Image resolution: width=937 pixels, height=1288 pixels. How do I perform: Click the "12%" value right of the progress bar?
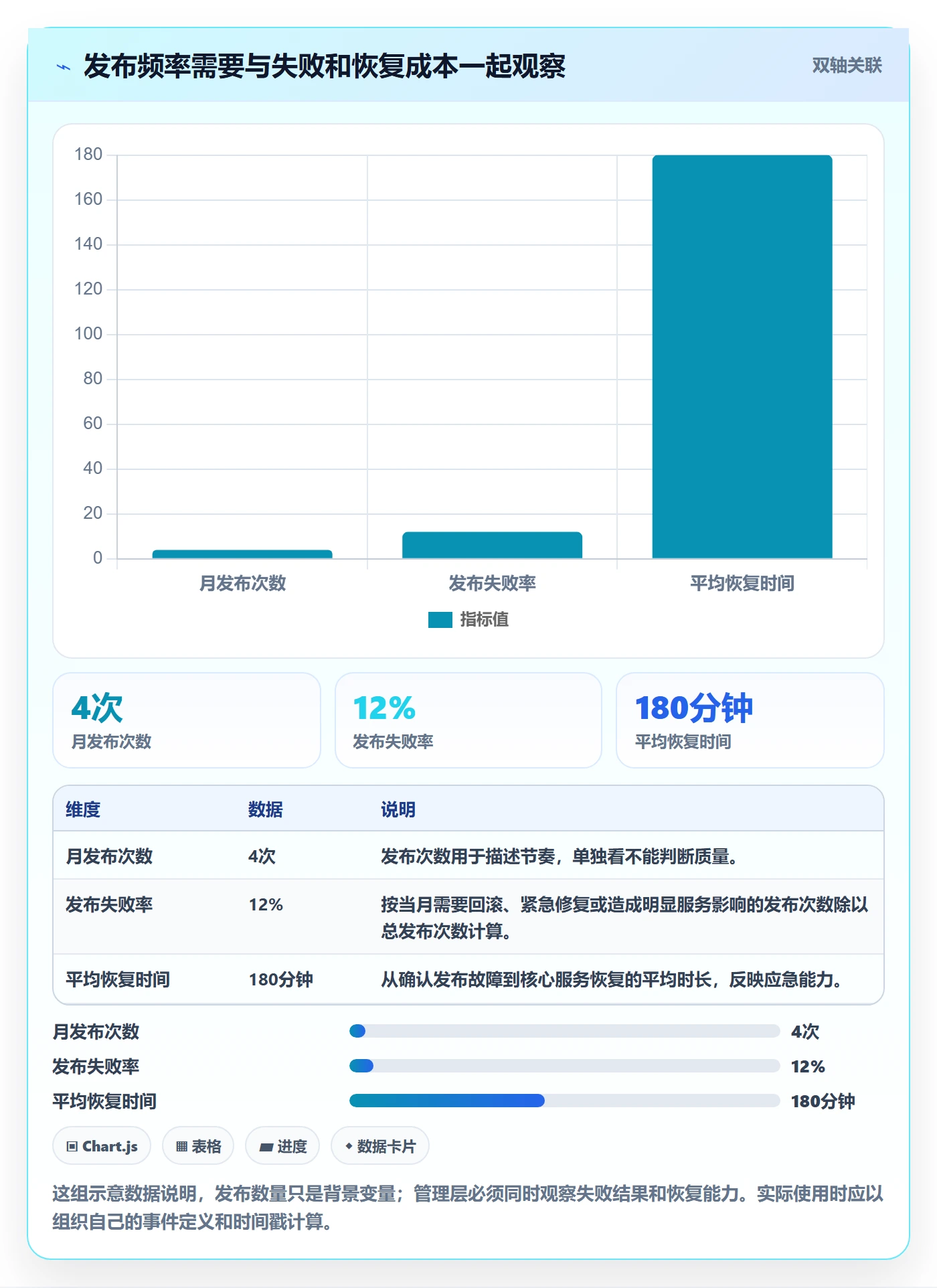point(808,1066)
